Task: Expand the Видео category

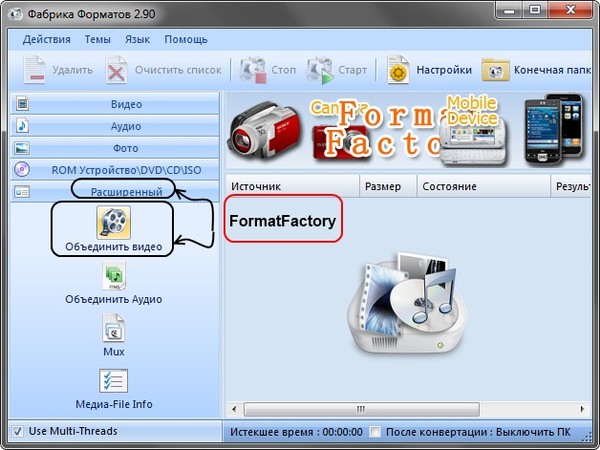Action: pos(115,104)
